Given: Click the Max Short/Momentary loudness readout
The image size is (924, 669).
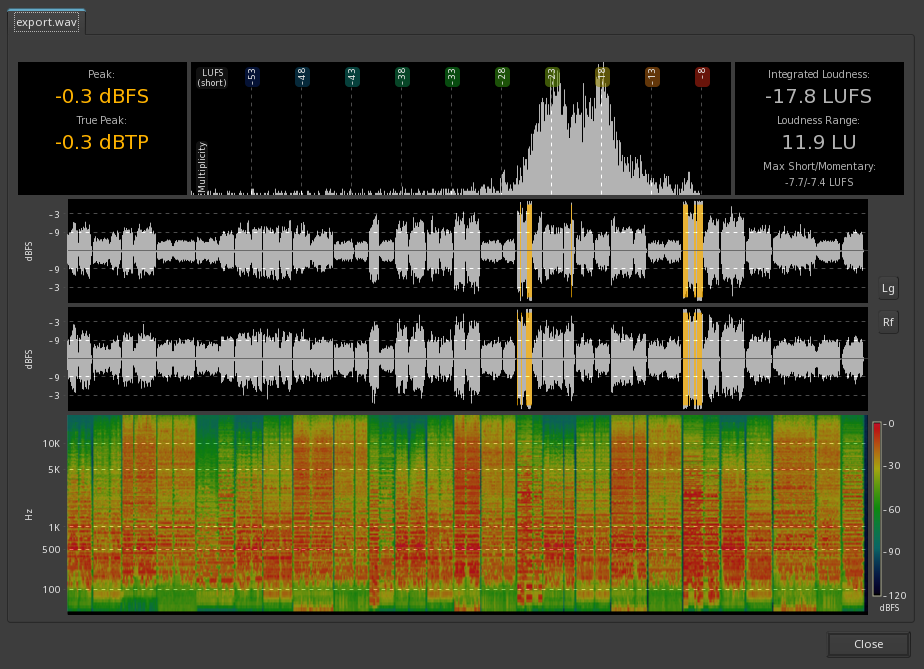Looking at the screenshot, I should pyautogui.click(x=818, y=182).
